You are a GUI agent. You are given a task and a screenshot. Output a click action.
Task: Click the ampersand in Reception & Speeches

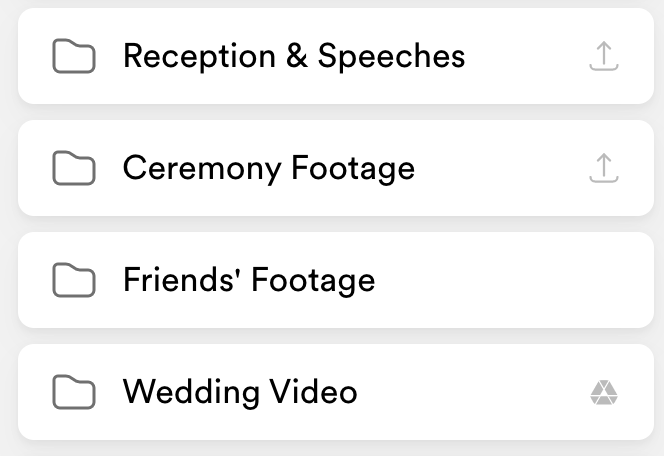tap(296, 56)
